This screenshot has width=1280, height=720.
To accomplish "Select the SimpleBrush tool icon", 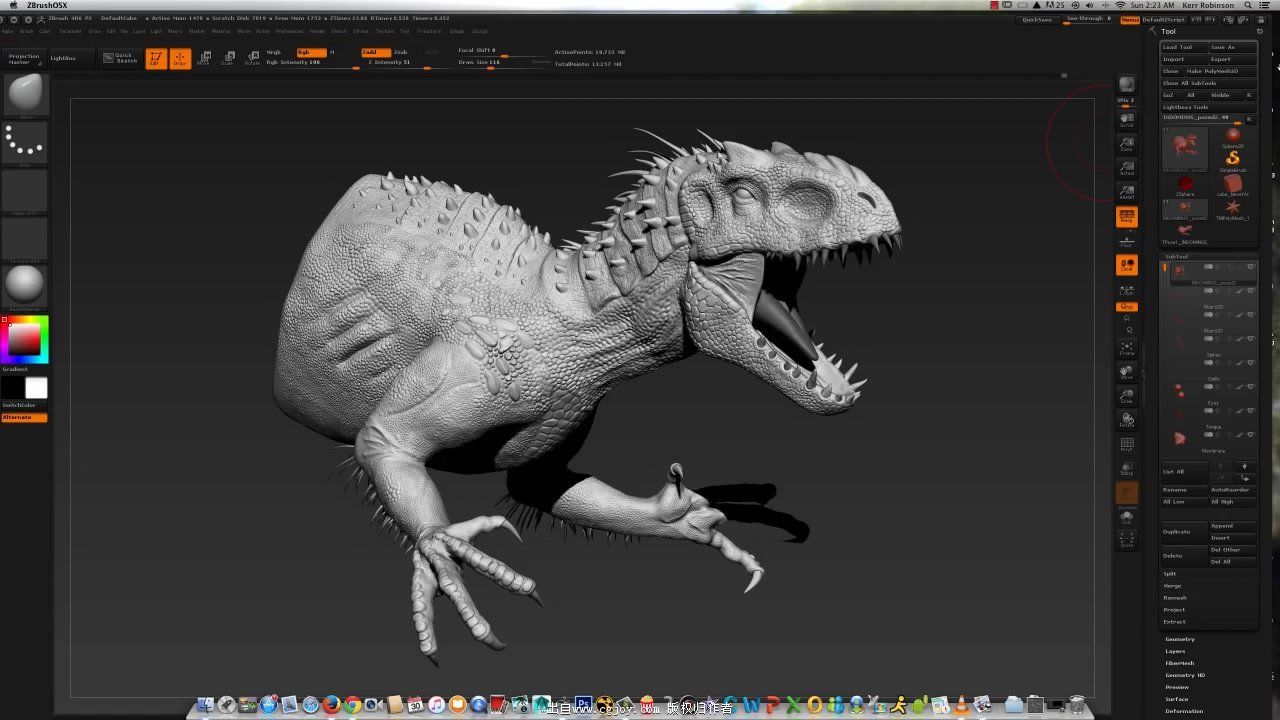I will point(1233,161).
